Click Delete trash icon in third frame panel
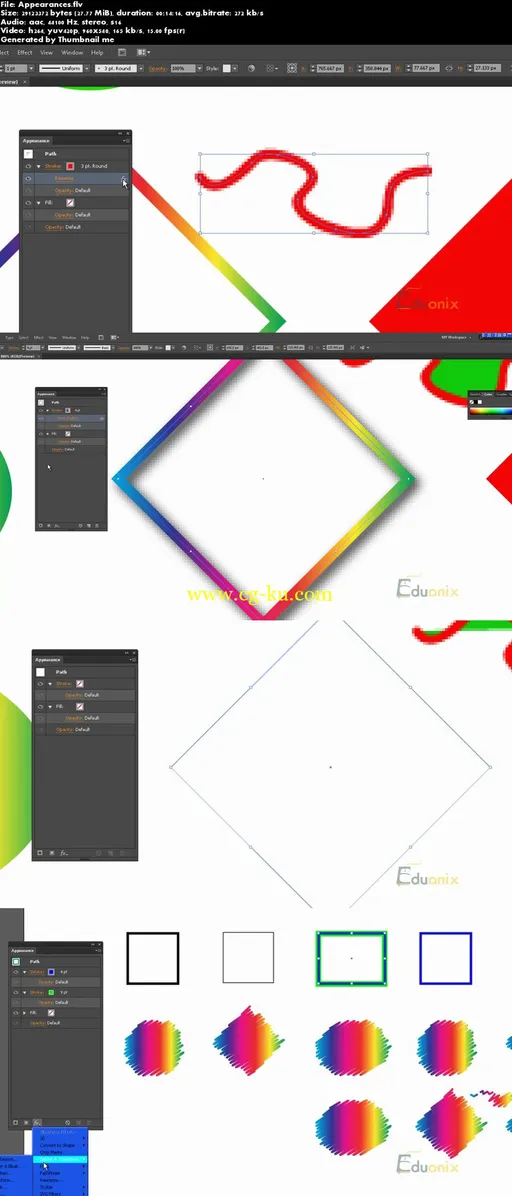This screenshot has height=1196, width=512. point(124,853)
